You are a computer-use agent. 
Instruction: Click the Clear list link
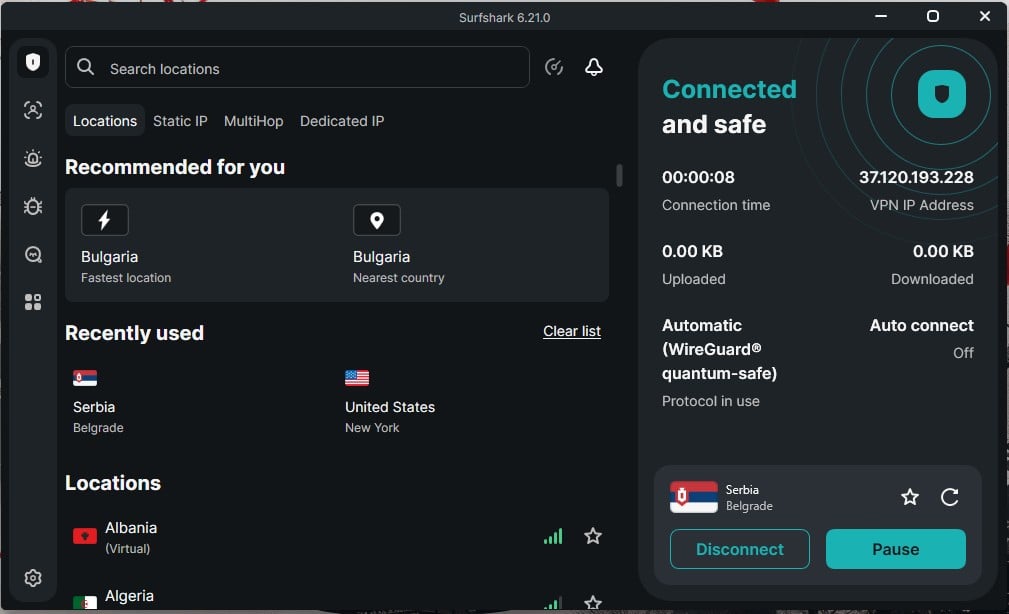click(571, 331)
